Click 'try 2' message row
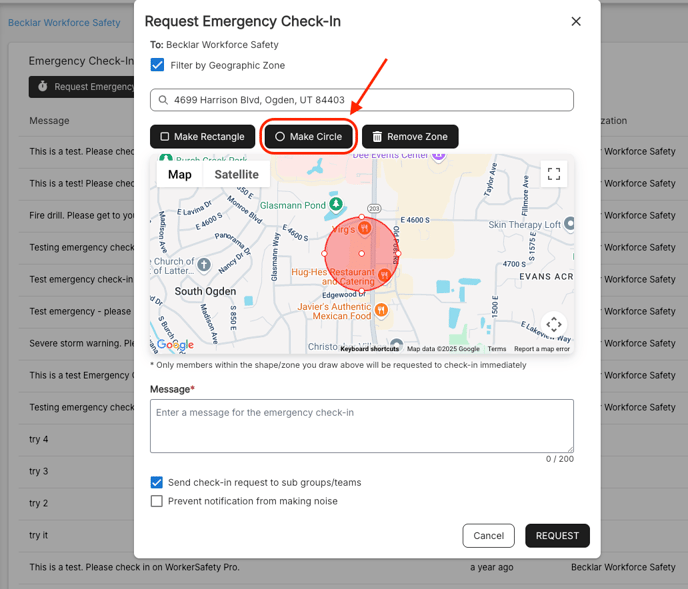This screenshot has width=688, height=589. coord(76,503)
